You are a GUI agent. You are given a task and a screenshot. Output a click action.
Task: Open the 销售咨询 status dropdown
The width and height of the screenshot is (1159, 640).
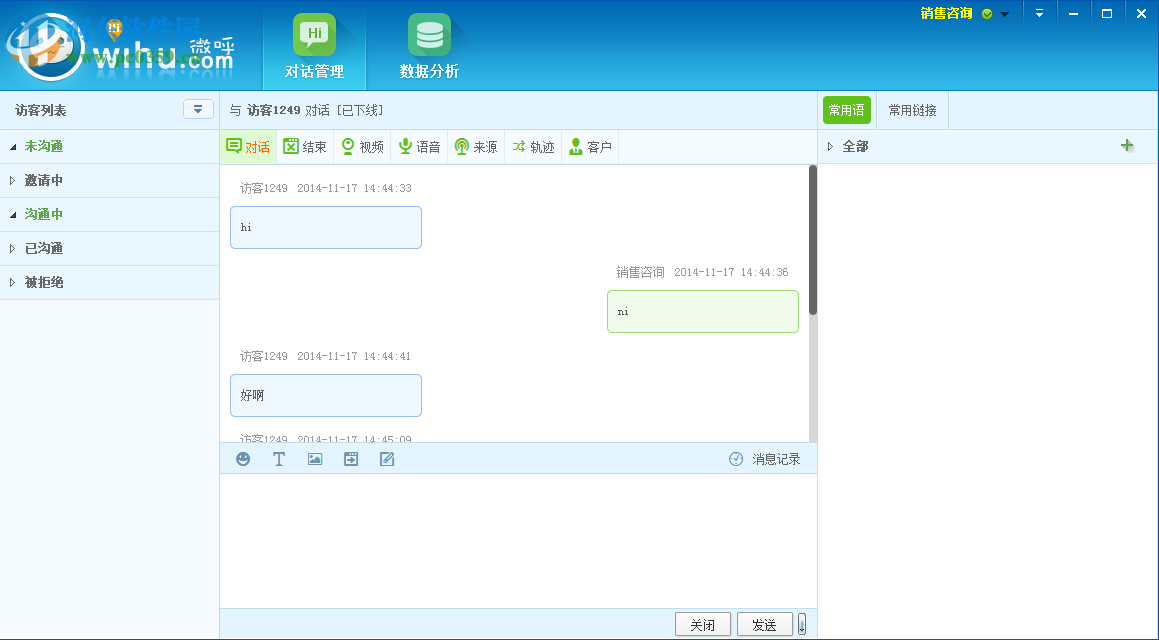point(1005,14)
